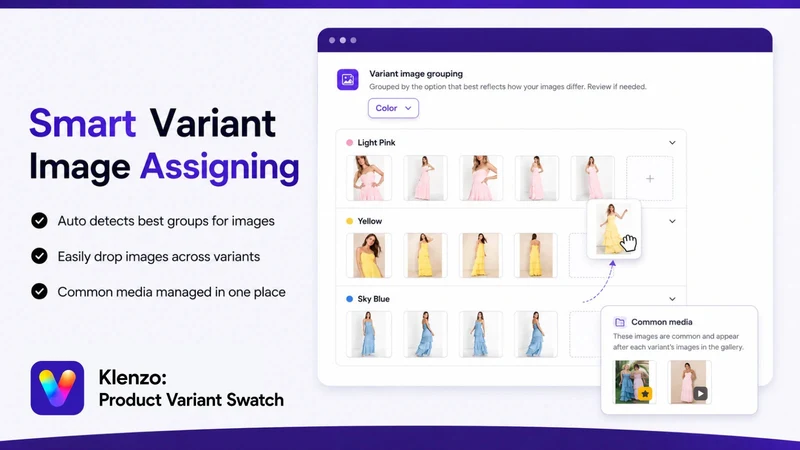Select the first Yellow dress thumbnail

coord(369,256)
